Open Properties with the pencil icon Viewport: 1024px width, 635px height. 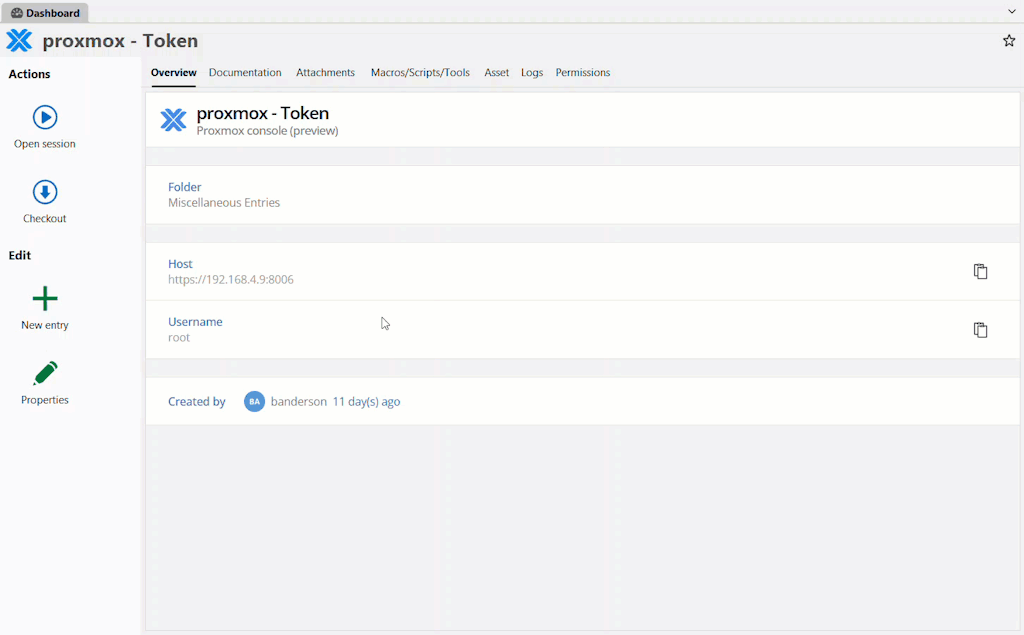(x=45, y=374)
